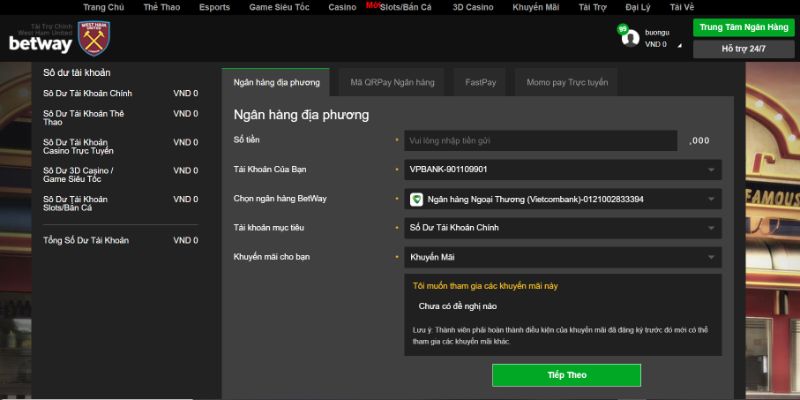
Task: Open Slots/Bắn Cá menu
Action: click(405, 7)
